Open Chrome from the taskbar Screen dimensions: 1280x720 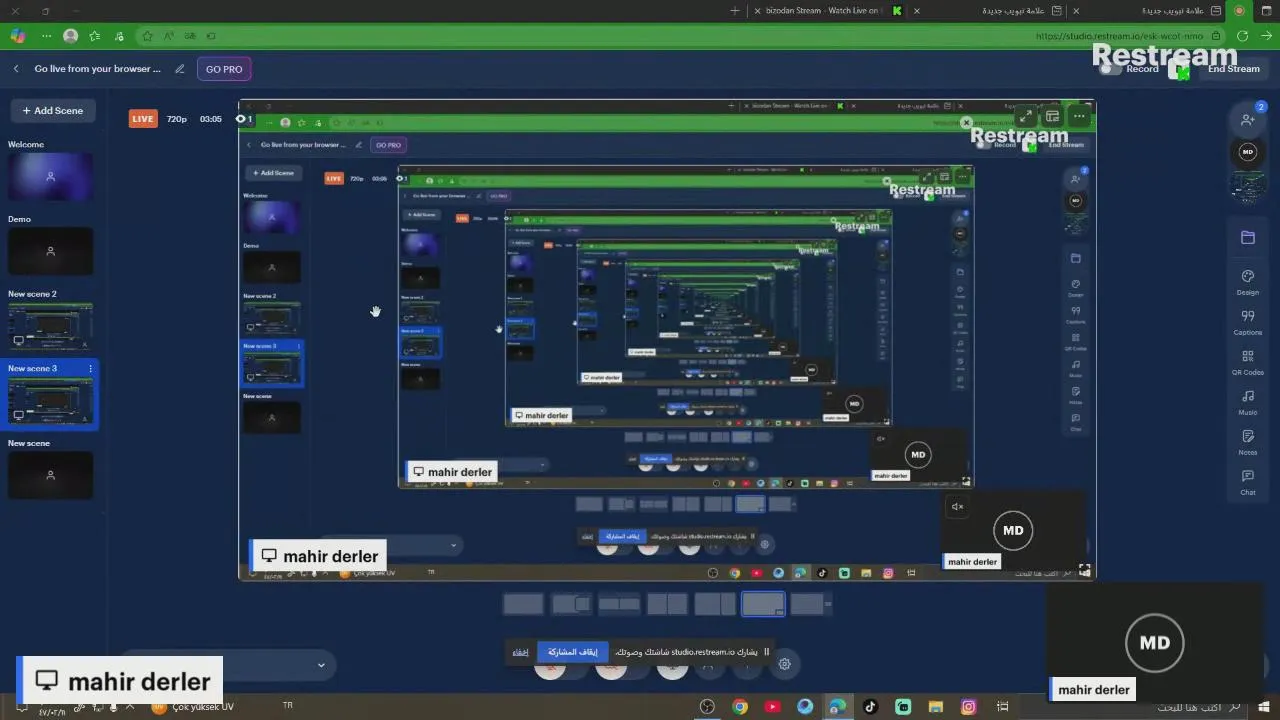pos(740,707)
